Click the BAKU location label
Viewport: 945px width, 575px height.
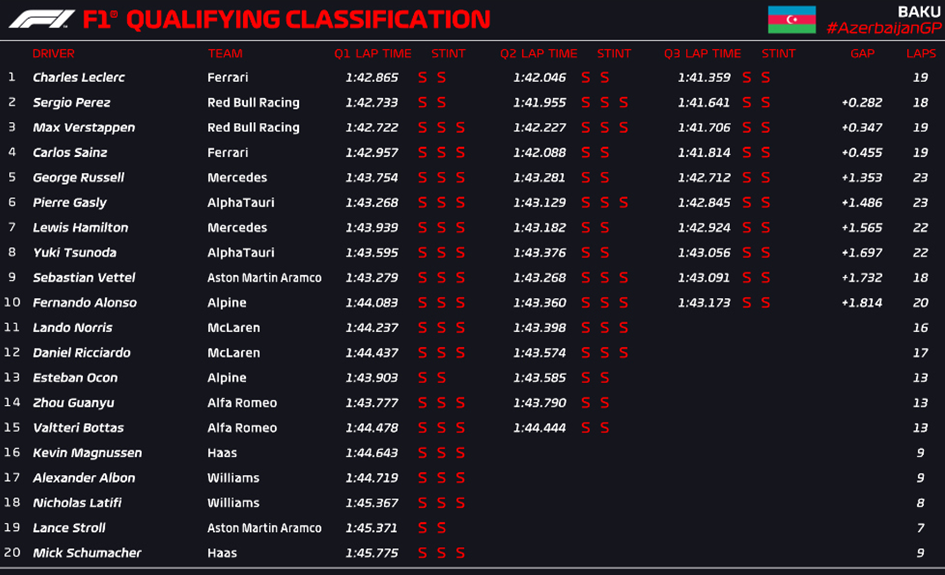(918, 11)
